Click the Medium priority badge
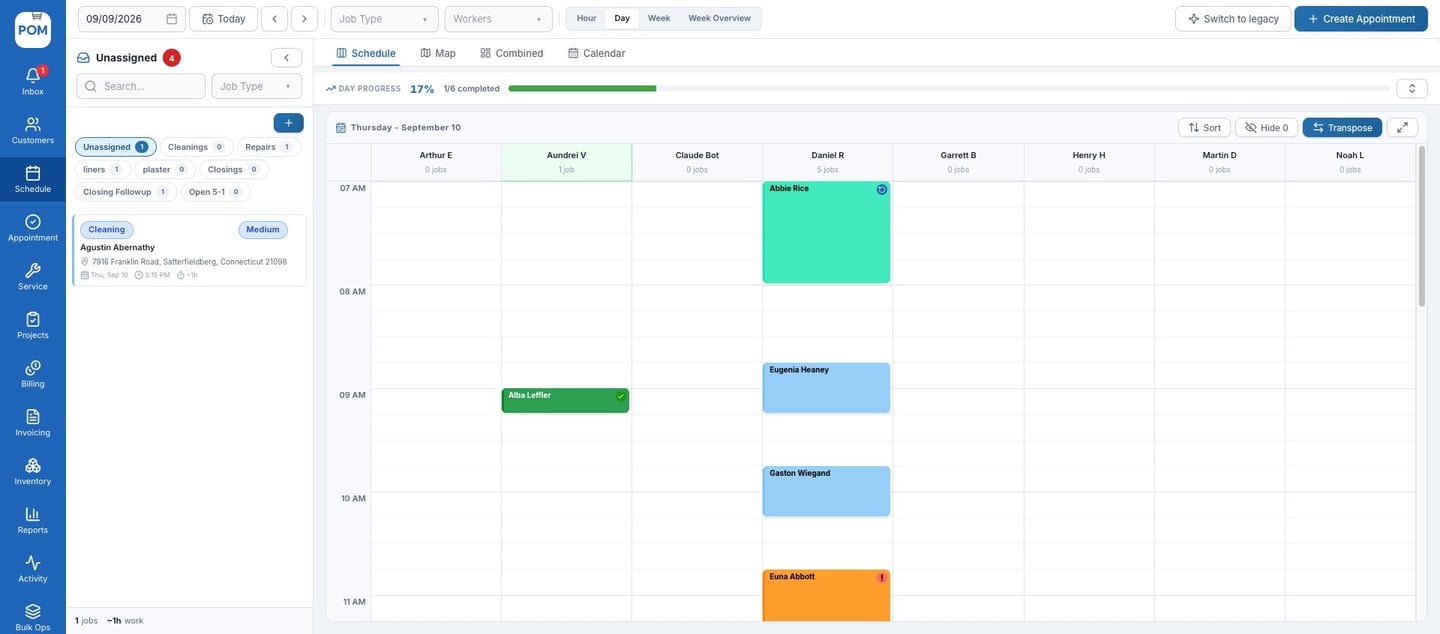Viewport: 1440px width, 634px height. (263, 230)
